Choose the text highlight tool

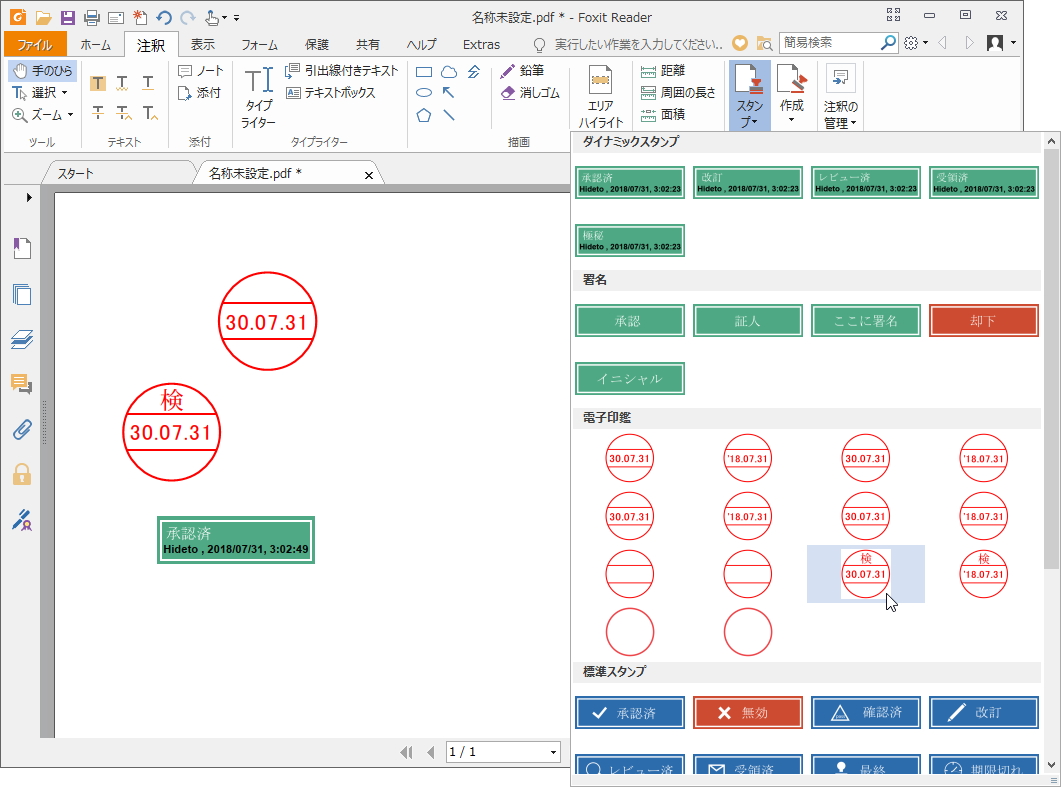[x=98, y=83]
